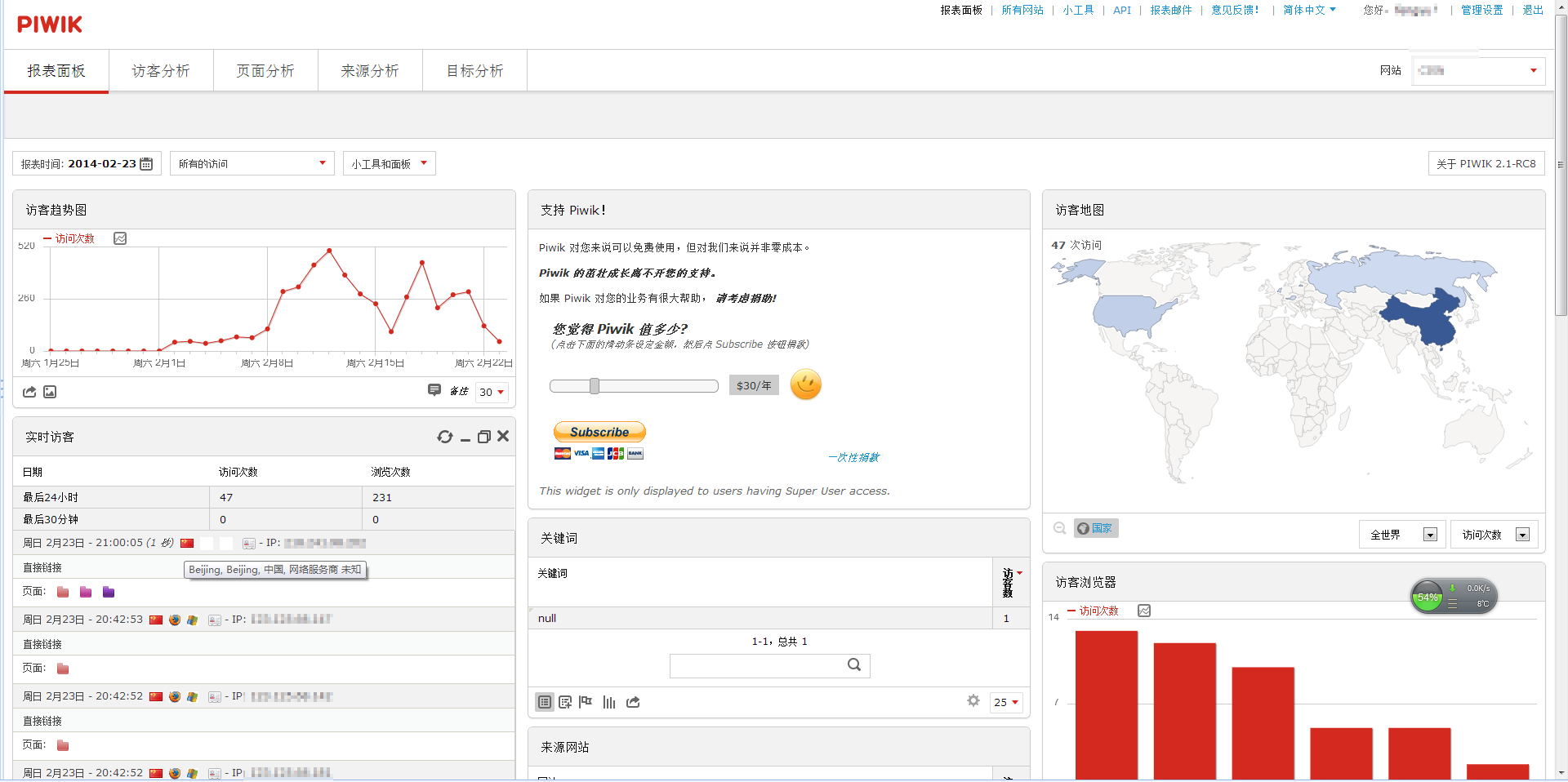Open visitor profile icon on 21:00:05 visit
1568x782 pixels.
249,543
